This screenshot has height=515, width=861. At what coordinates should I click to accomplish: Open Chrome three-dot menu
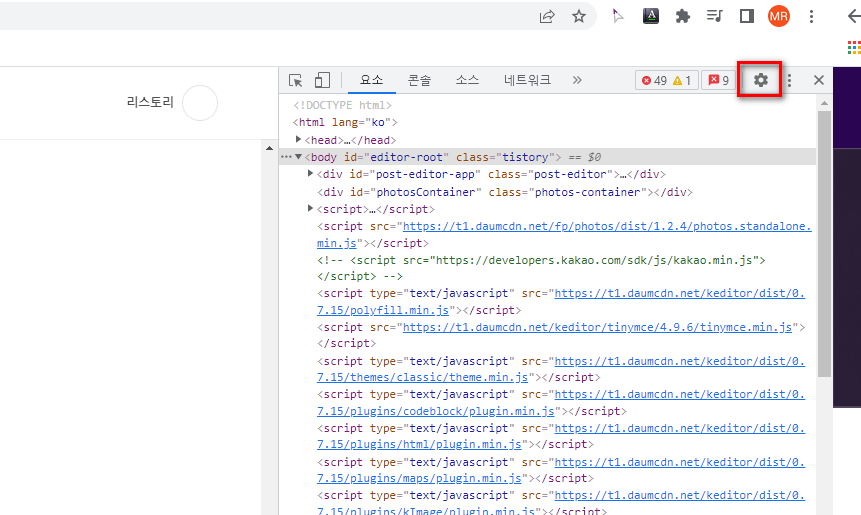[811, 16]
